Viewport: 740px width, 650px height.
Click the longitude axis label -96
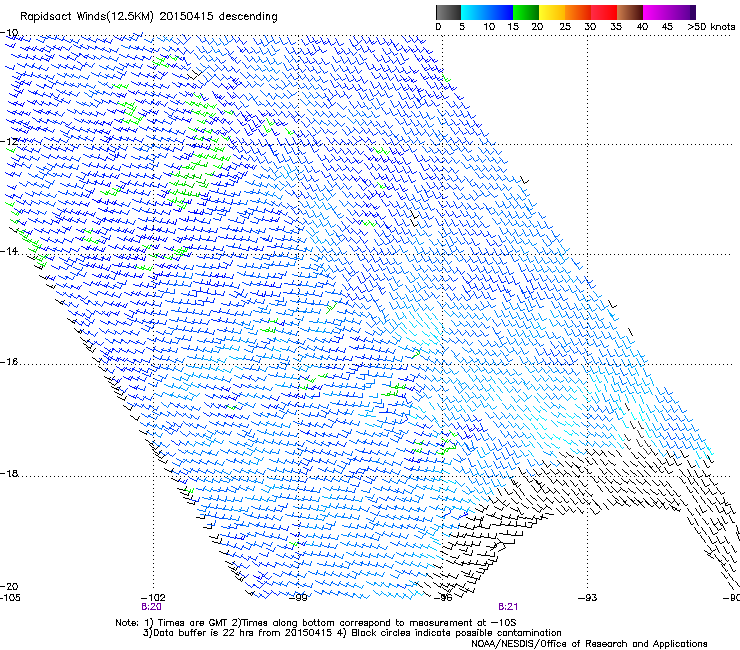point(443,597)
